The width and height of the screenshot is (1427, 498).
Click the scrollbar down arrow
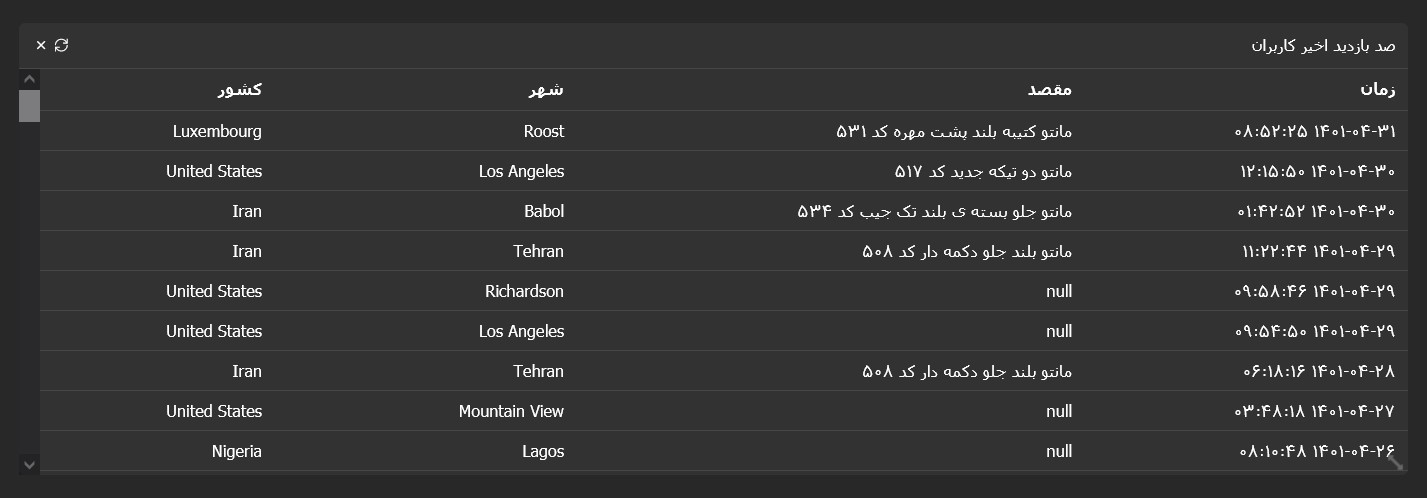tap(29, 464)
